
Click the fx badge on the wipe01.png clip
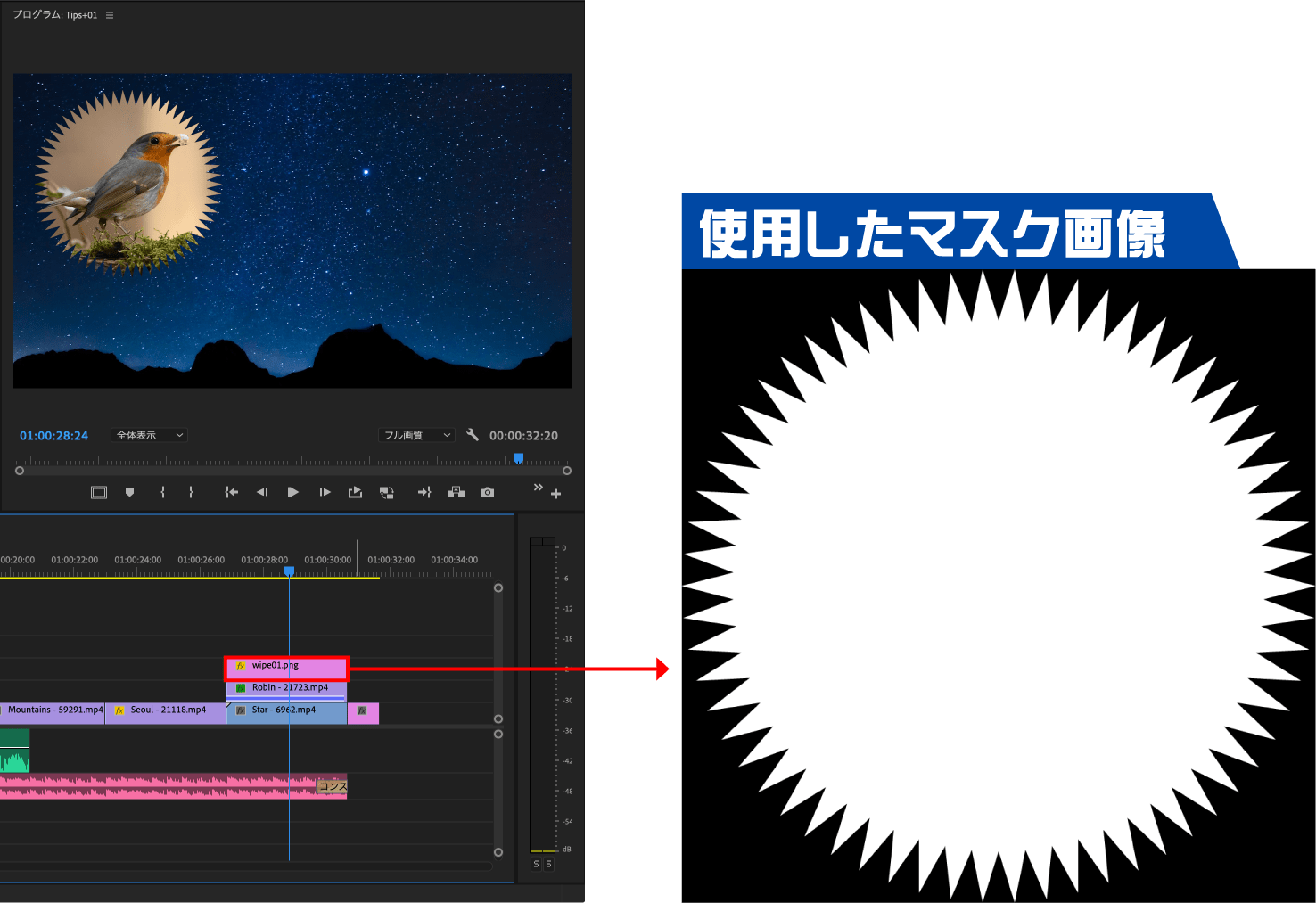(x=241, y=666)
